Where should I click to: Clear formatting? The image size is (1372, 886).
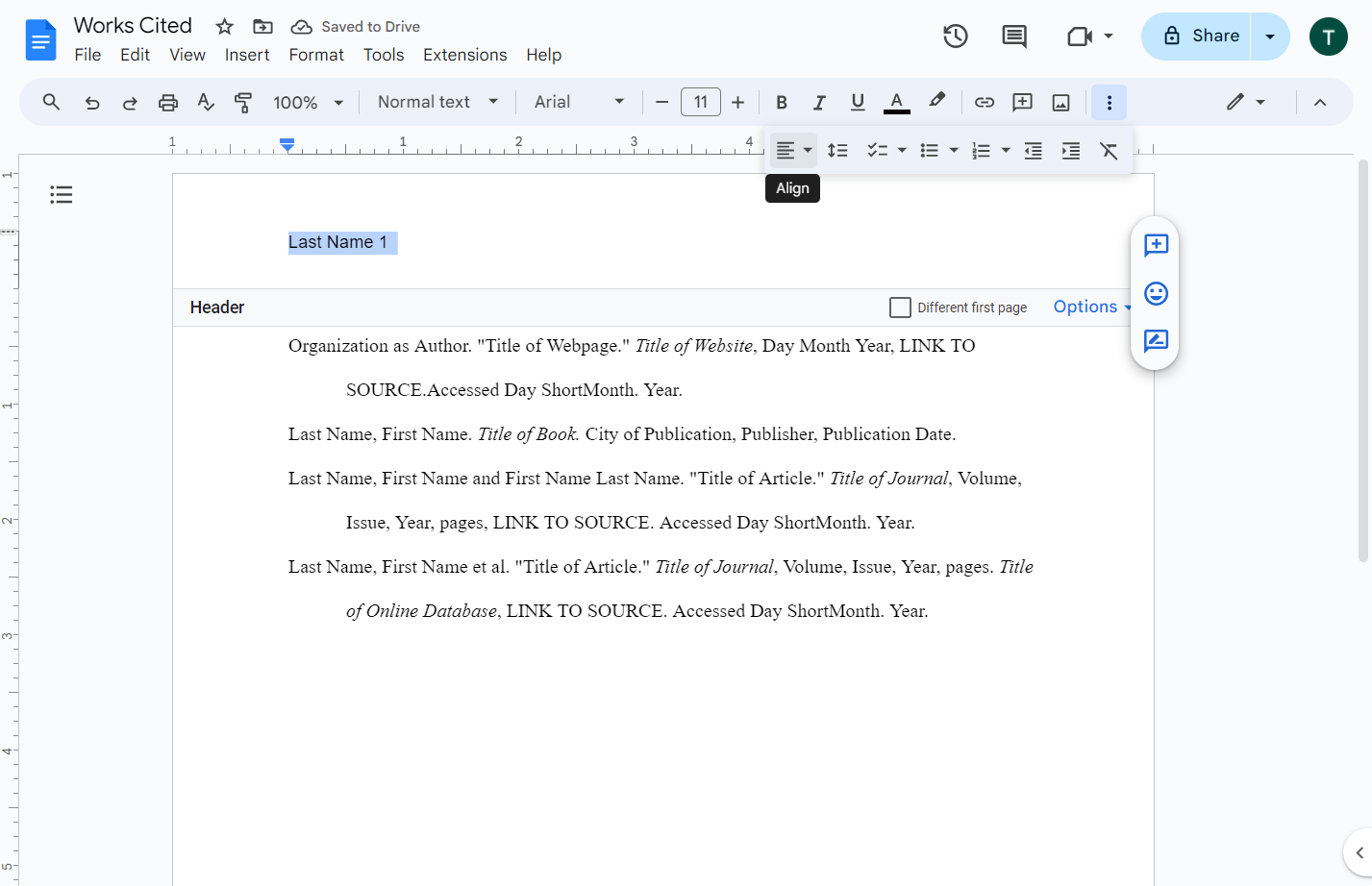[1109, 151]
